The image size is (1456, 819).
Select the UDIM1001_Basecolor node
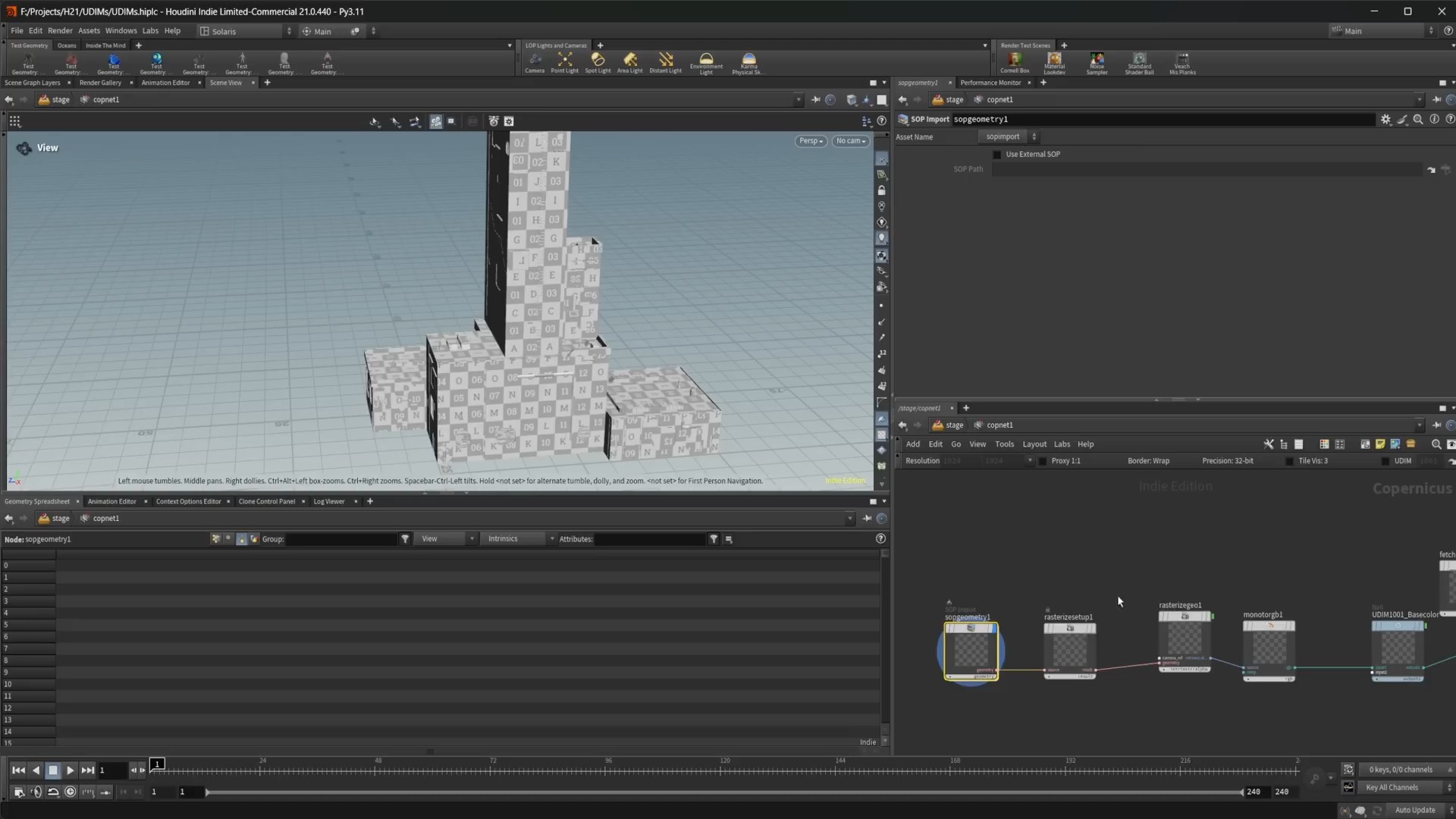pyautogui.click(x=1398, y=651)
